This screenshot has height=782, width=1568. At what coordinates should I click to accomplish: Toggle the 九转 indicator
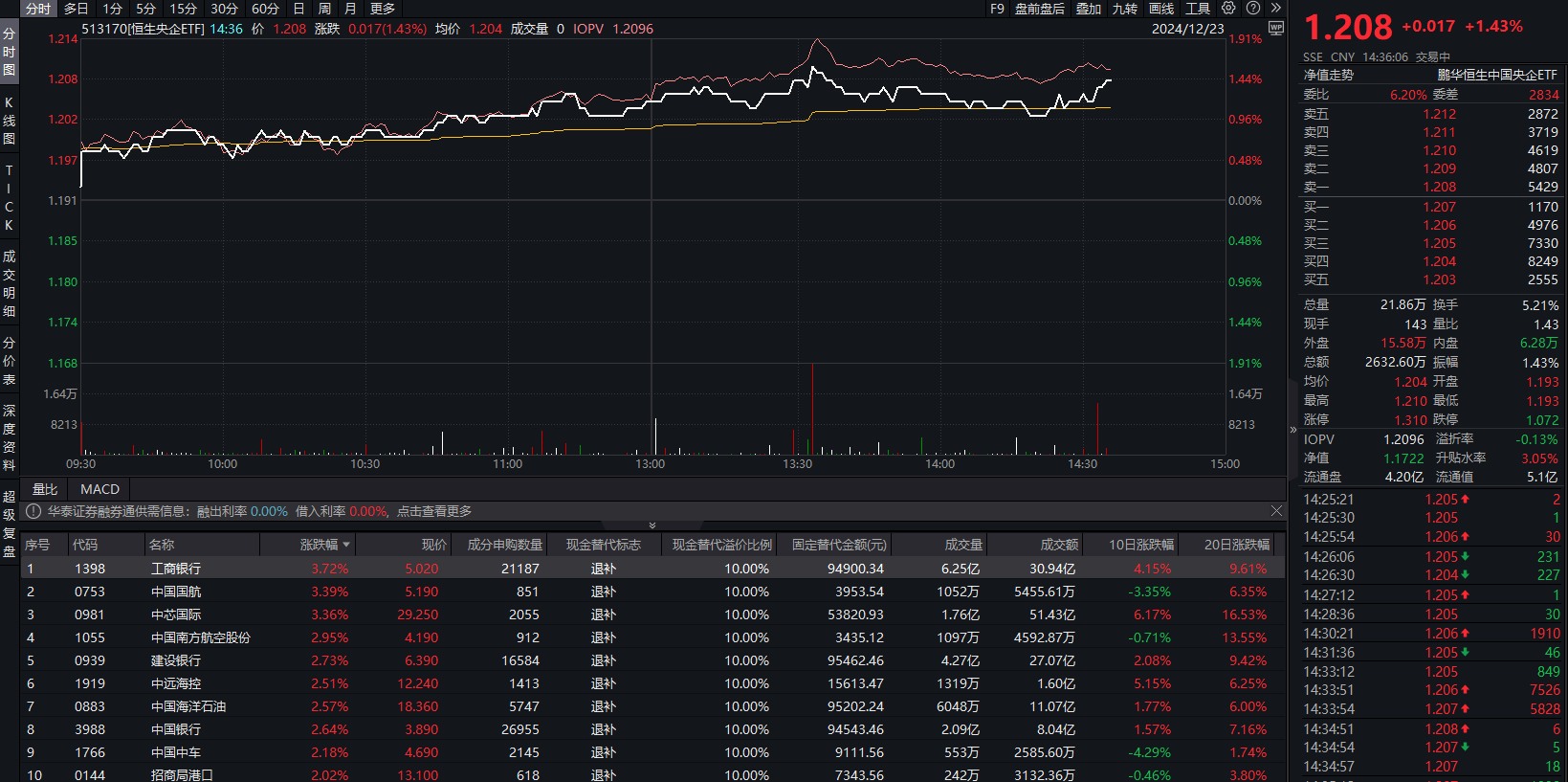point(1125,9)
